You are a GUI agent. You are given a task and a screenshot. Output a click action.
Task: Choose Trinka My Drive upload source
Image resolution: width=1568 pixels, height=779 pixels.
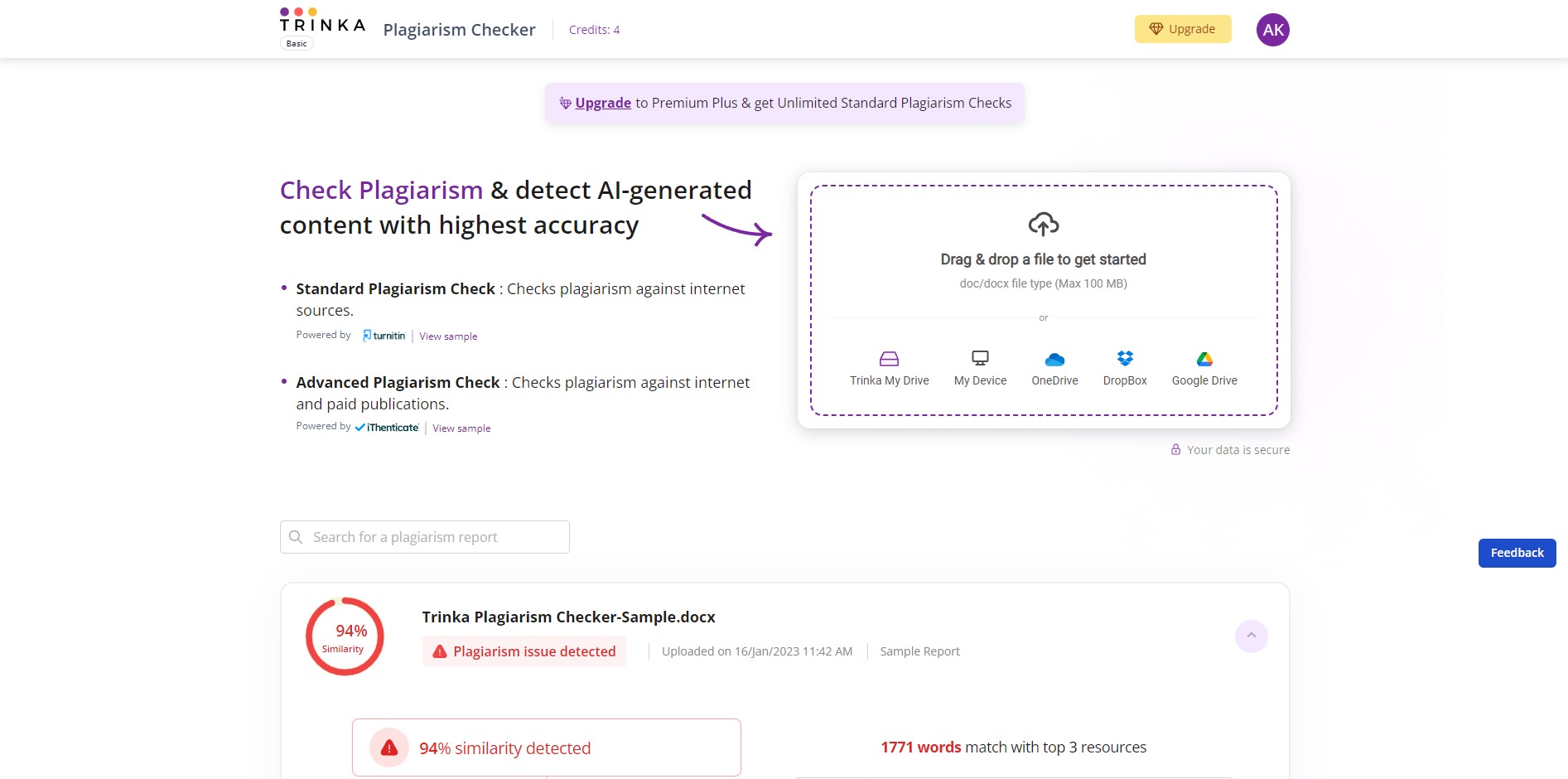pos(889,369)
